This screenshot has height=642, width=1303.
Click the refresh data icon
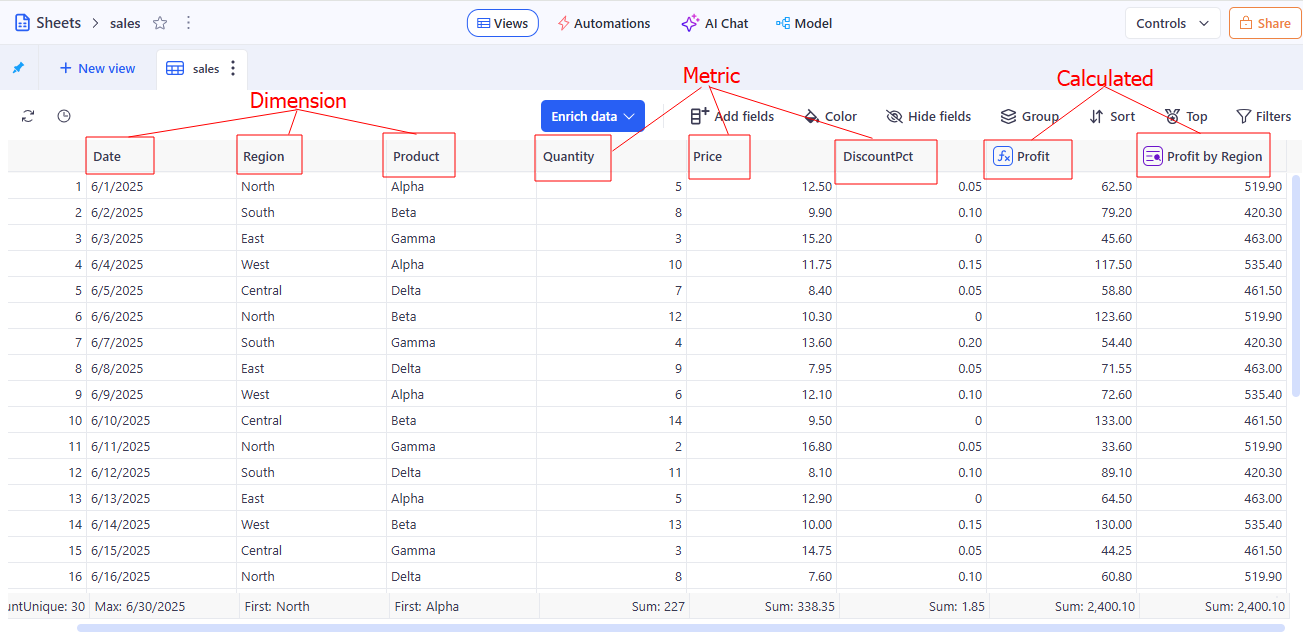28,116
